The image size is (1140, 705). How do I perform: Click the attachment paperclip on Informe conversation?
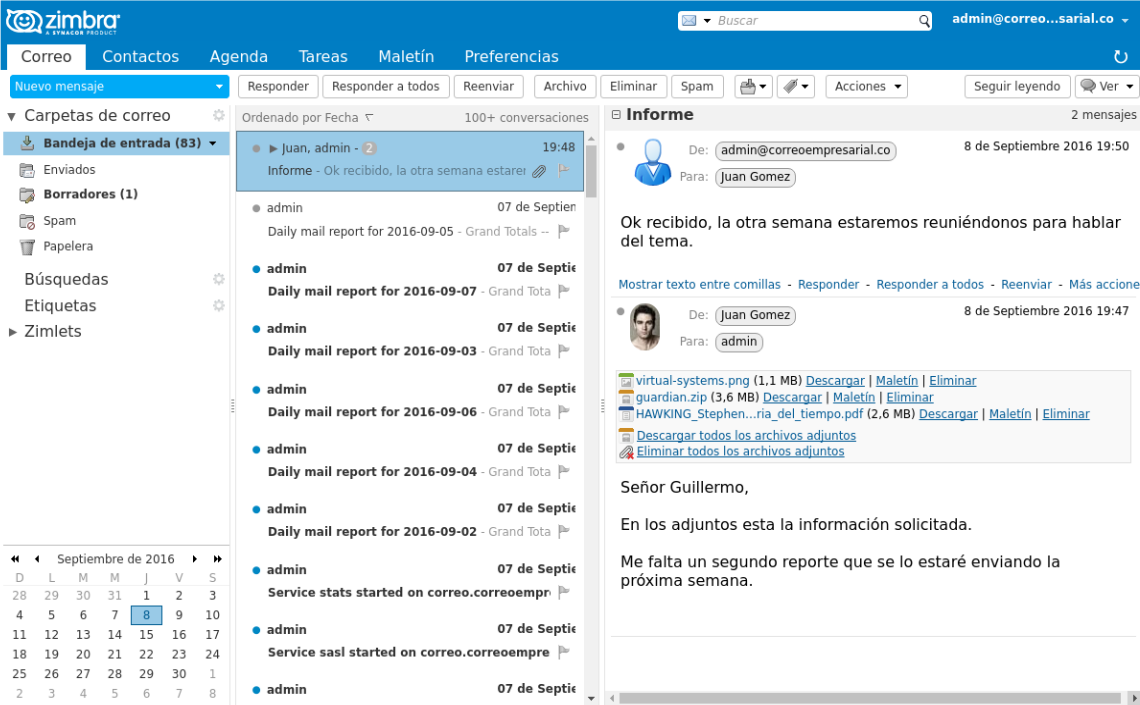540,171
